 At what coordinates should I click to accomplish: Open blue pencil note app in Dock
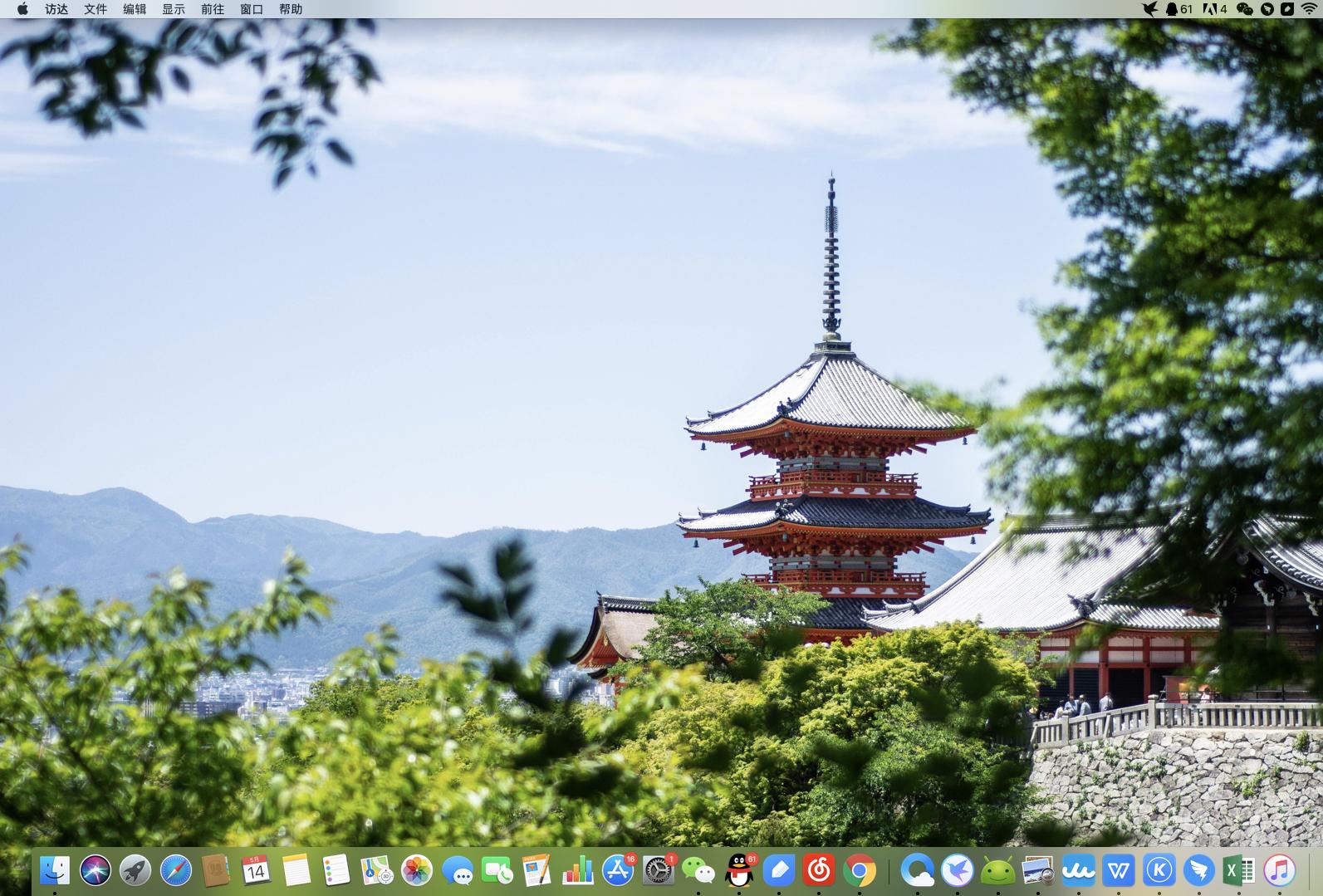[779, 870]
